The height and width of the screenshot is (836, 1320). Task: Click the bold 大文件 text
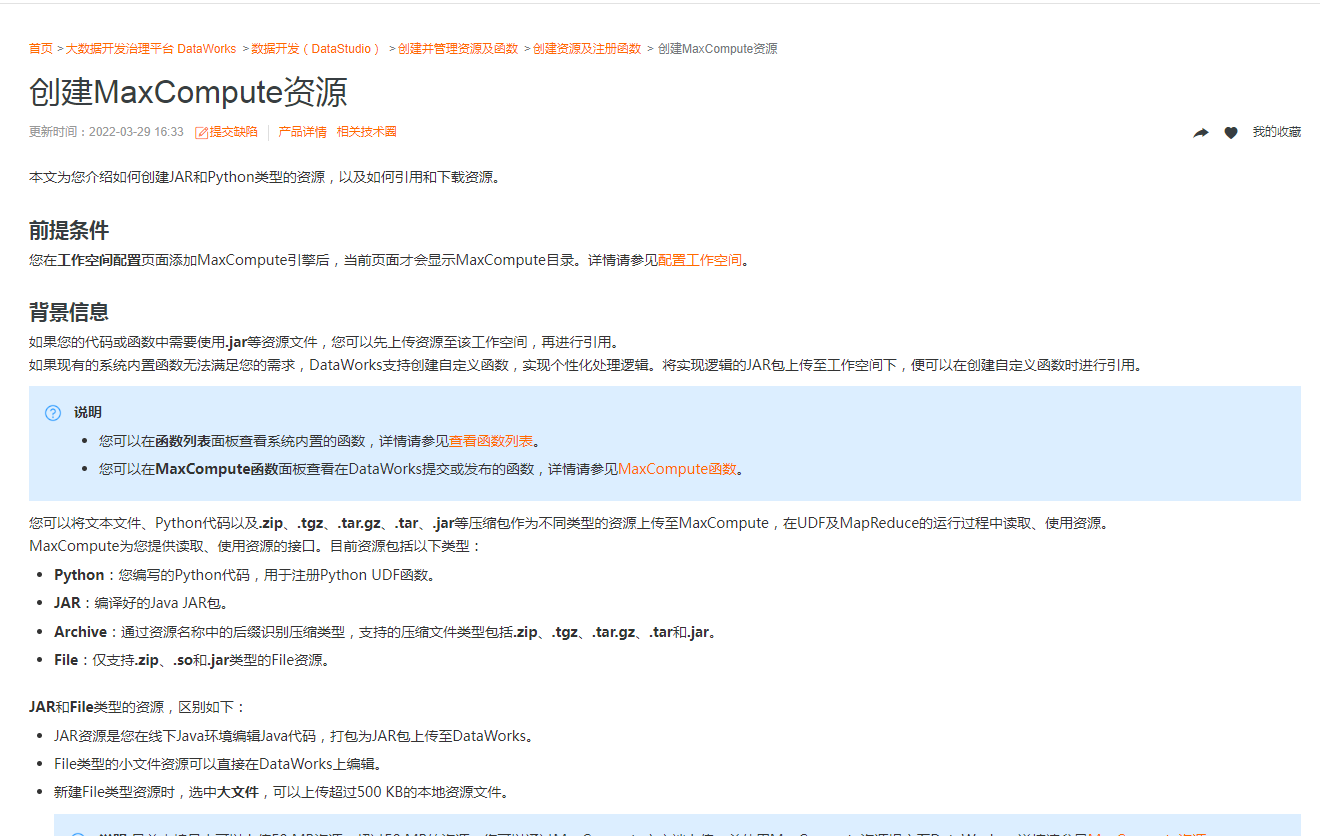click(x=238, y=792)
